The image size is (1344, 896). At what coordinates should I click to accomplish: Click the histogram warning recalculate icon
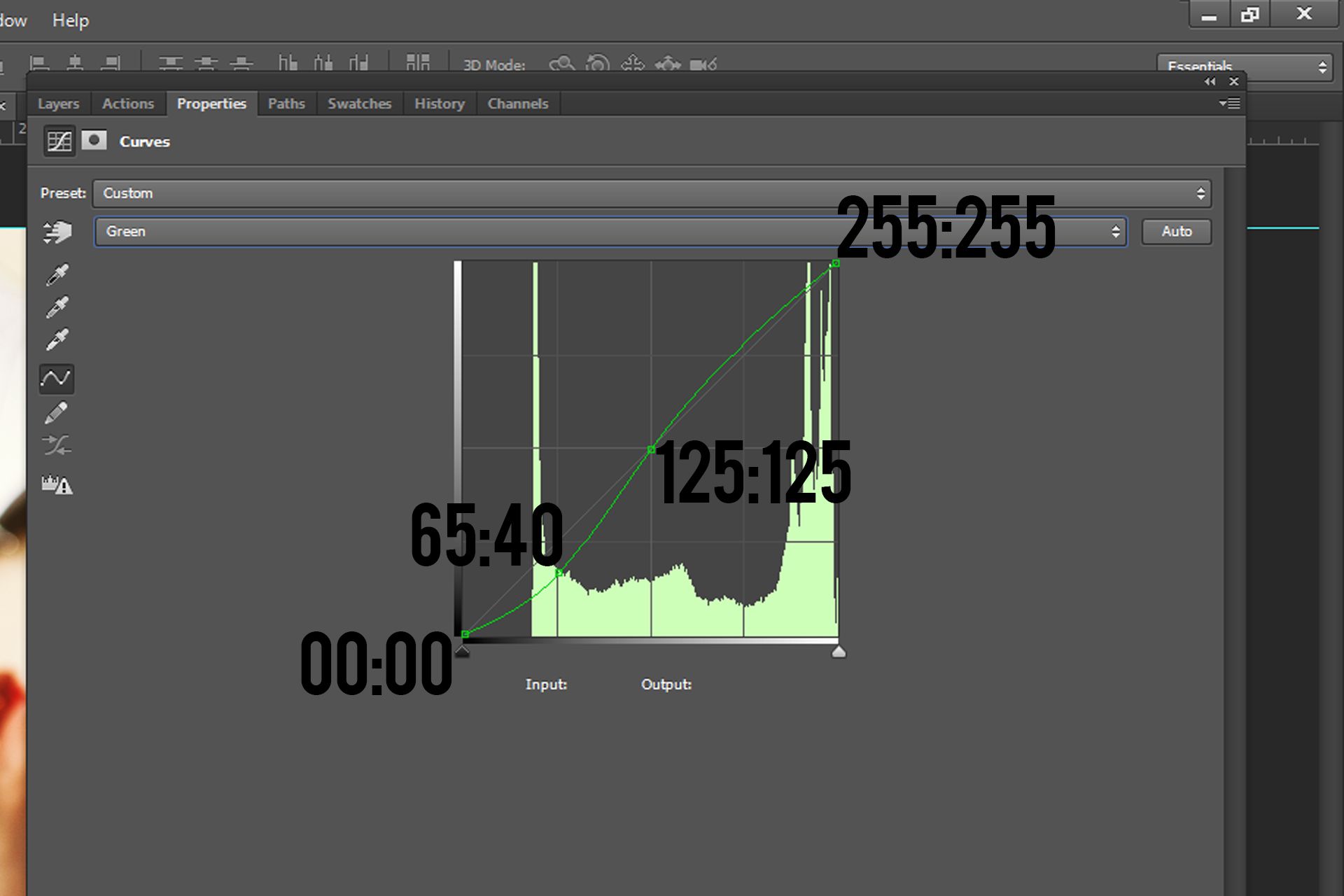[57, 484]
